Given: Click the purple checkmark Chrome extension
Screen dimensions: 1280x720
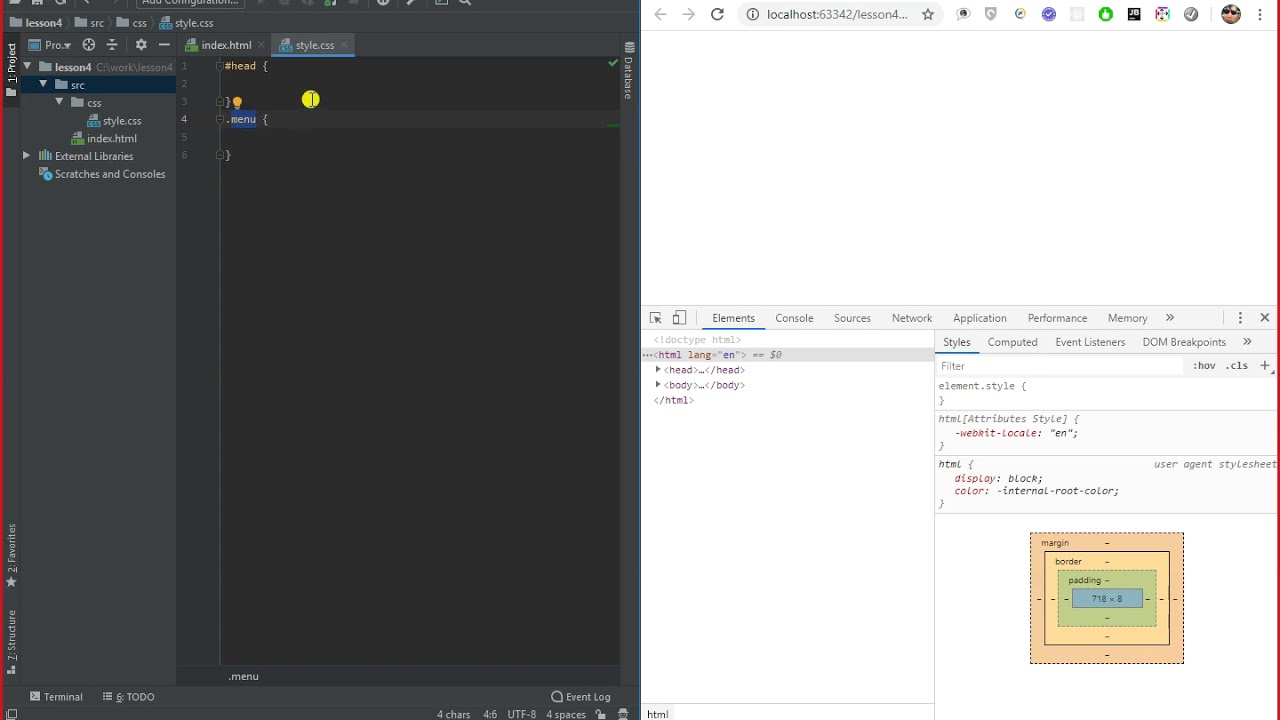Looking at the screenshot, I should 1048,14.
